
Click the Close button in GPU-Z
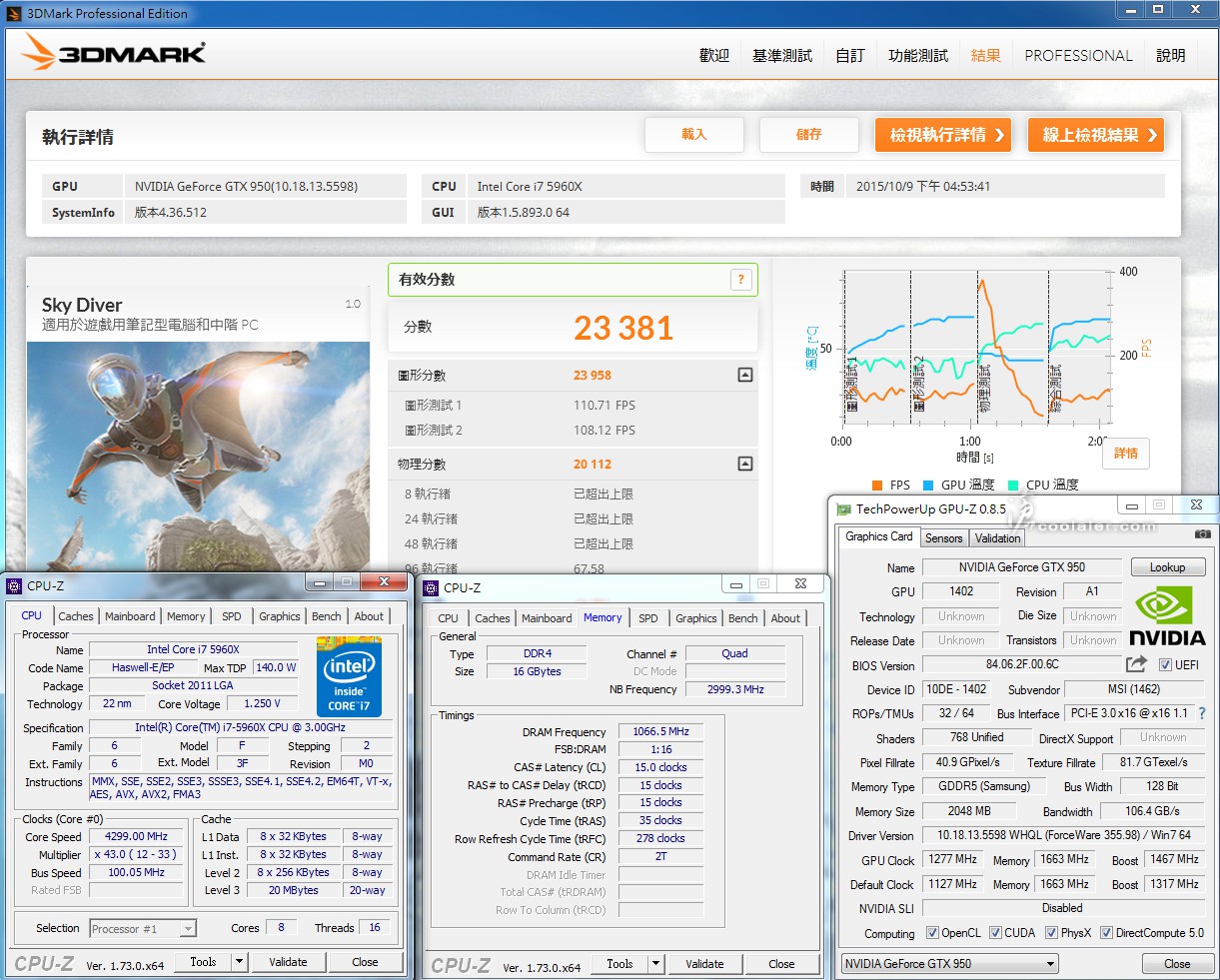point(1177,964)
